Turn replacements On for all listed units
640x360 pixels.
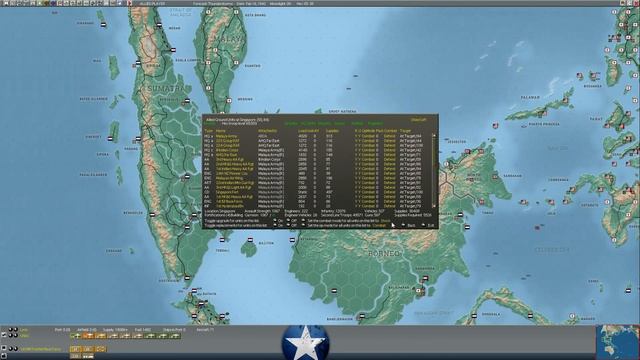point(275,225)
